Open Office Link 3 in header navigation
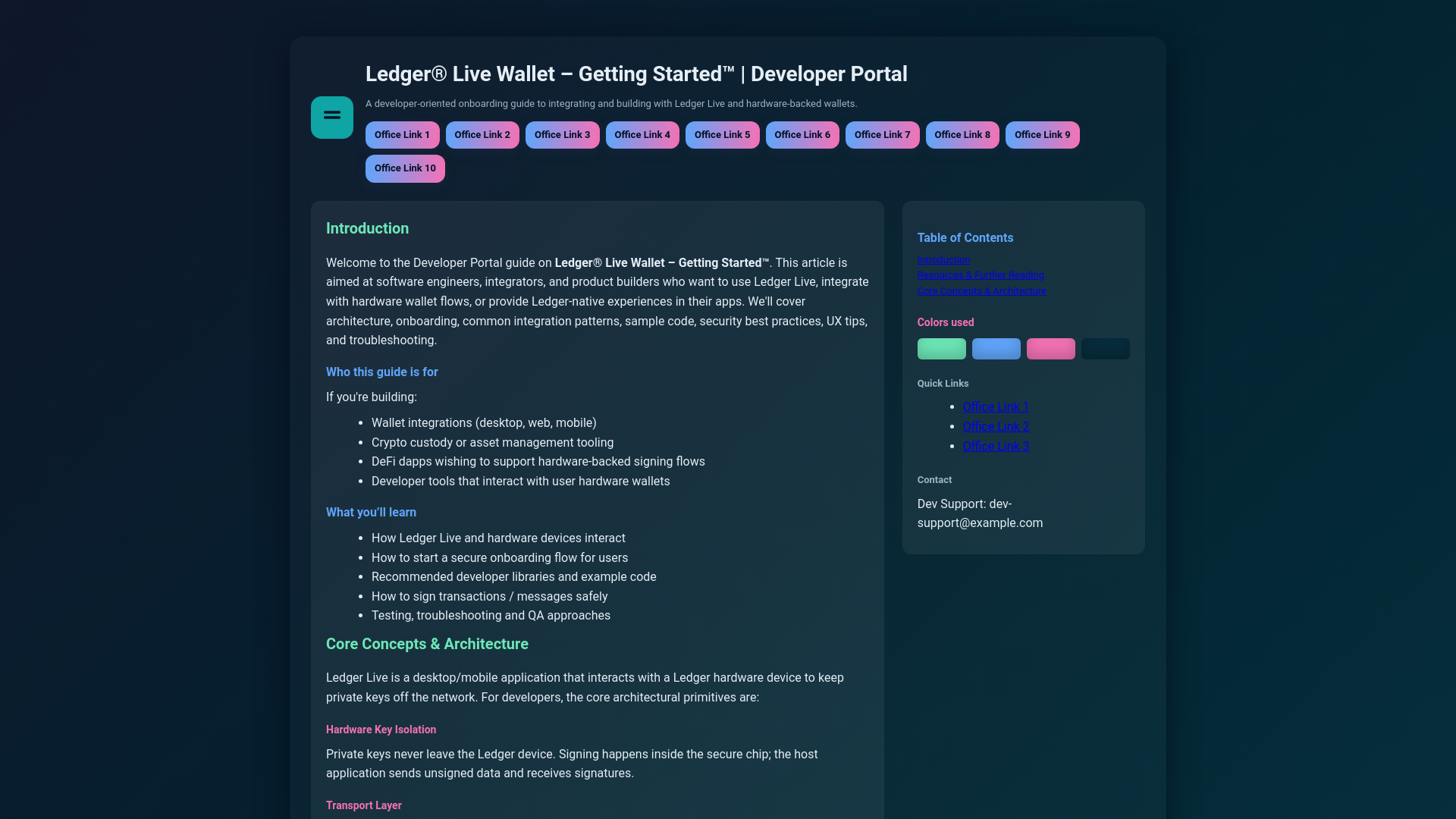 562,135
